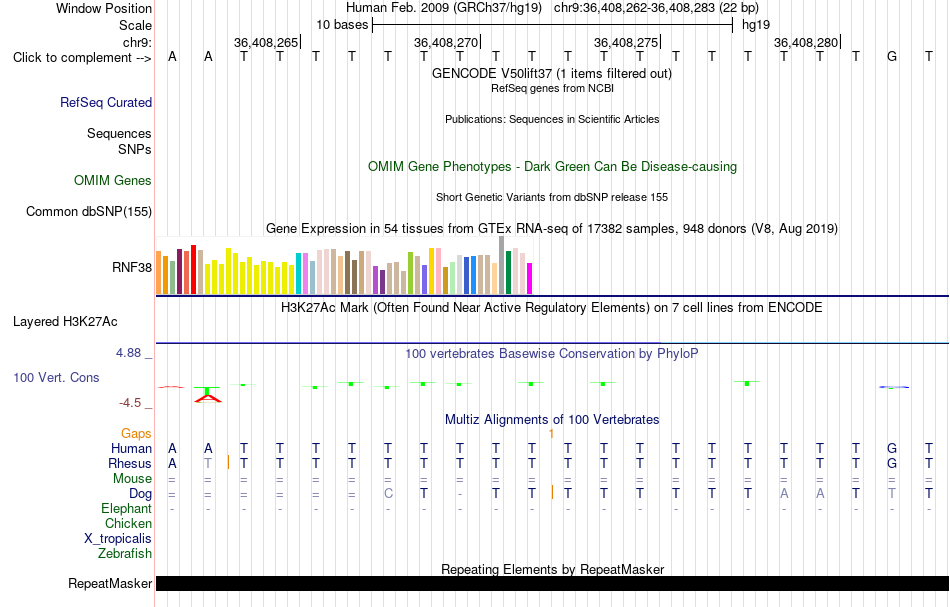
Task: Click the 'Click to complement -->' label
Action: 82,58
